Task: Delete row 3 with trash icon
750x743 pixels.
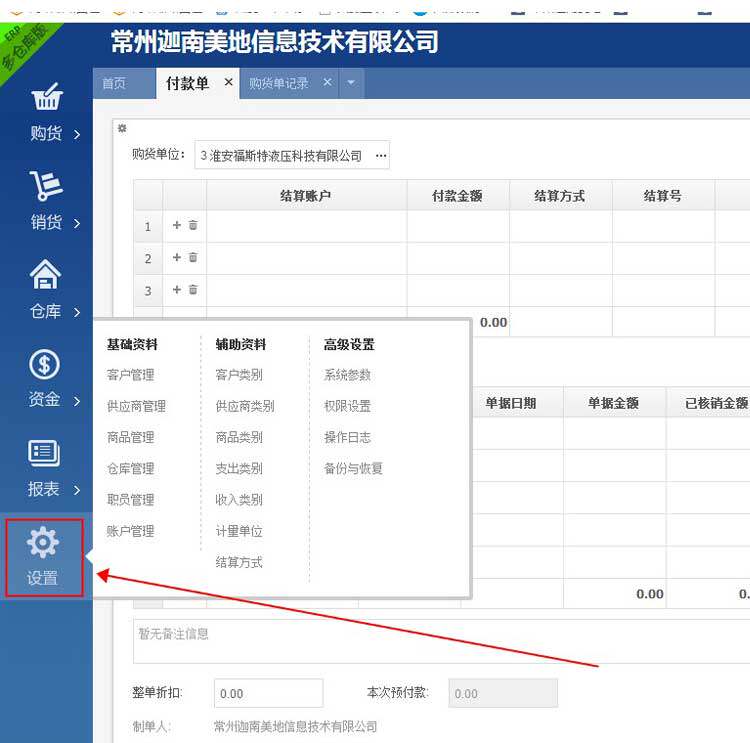Action: pos(193,290)
